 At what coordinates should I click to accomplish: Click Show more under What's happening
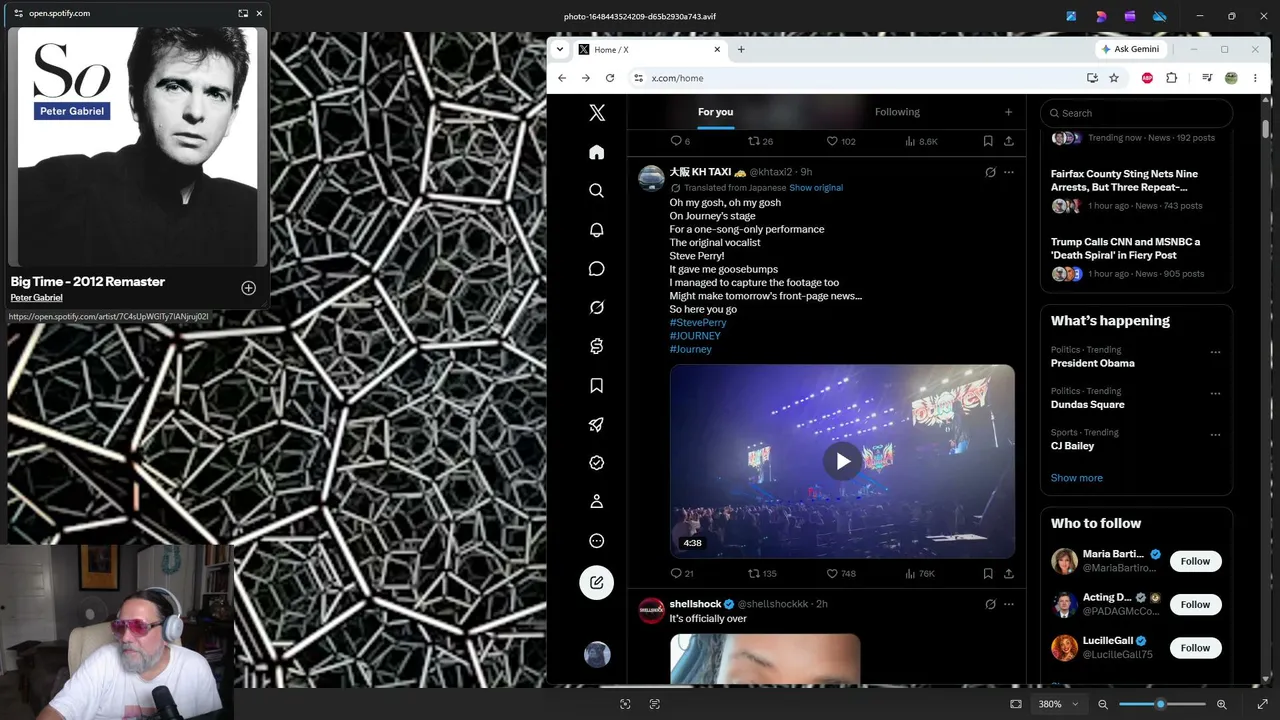coord(1077,478)
